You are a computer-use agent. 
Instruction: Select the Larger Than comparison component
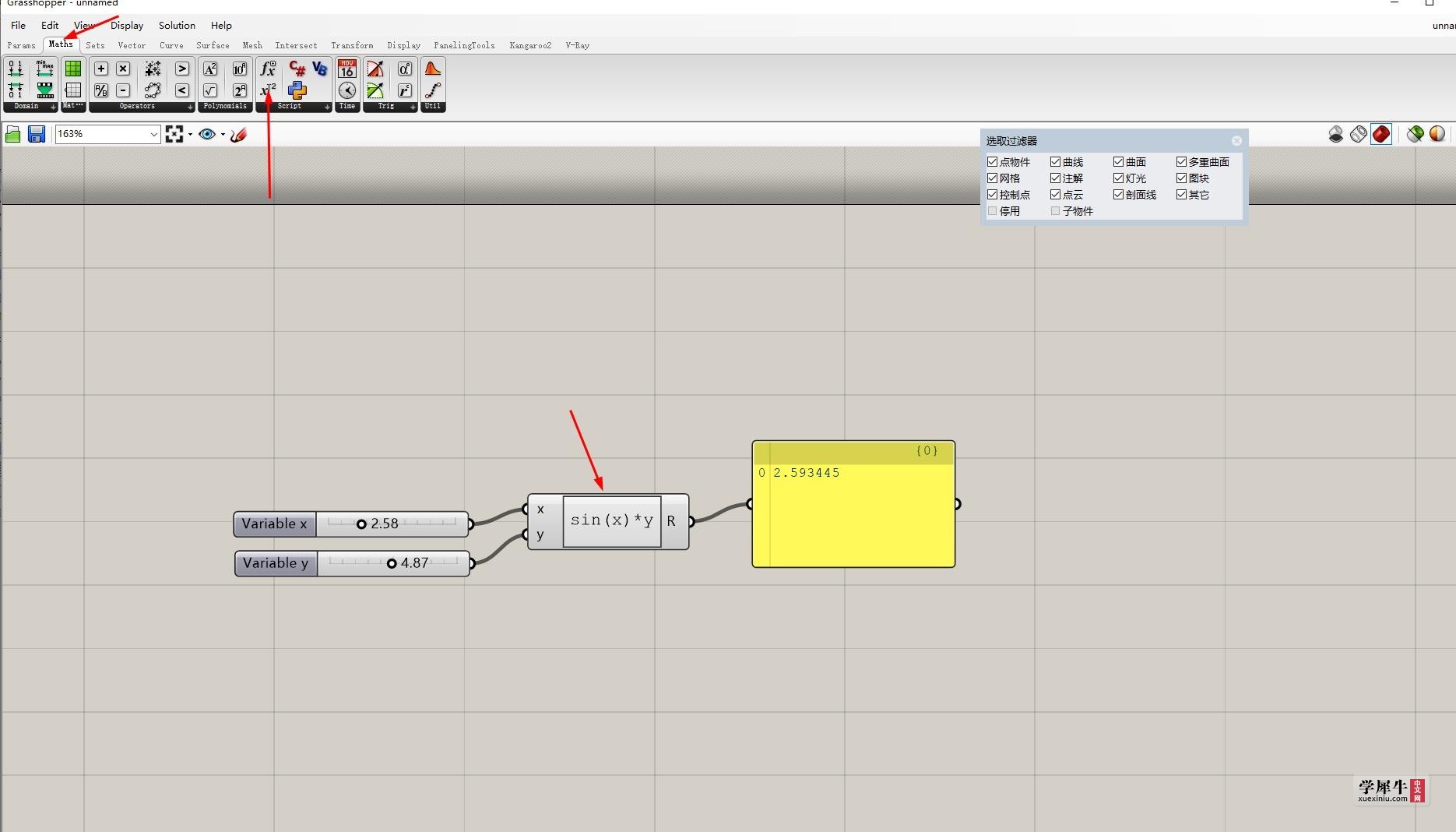[181, 69]
